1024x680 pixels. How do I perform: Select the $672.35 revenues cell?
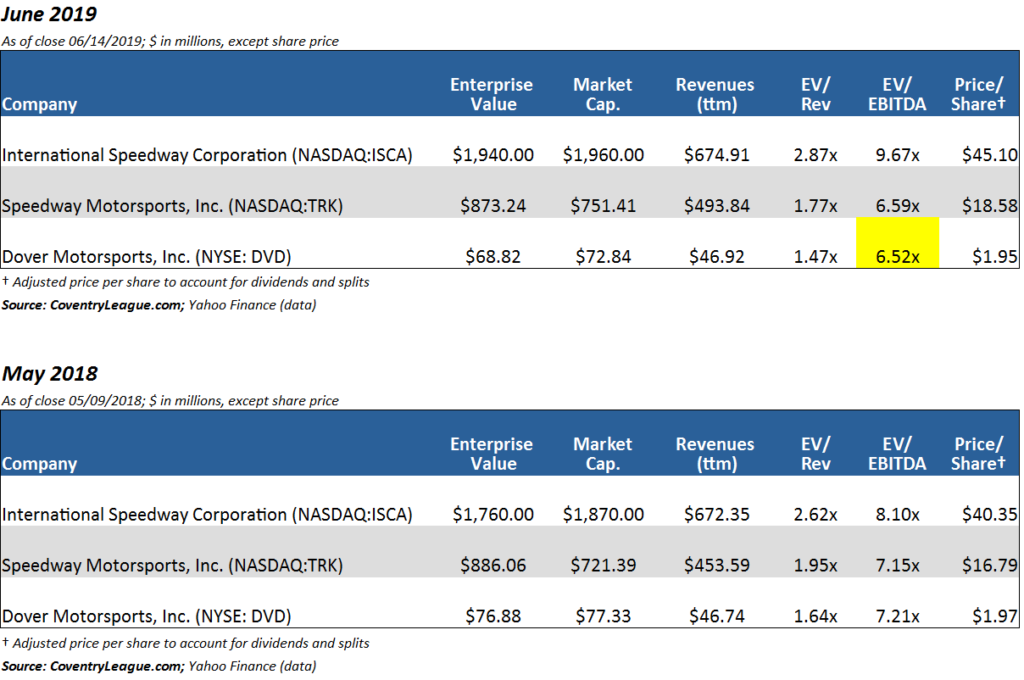pos(716,515)
